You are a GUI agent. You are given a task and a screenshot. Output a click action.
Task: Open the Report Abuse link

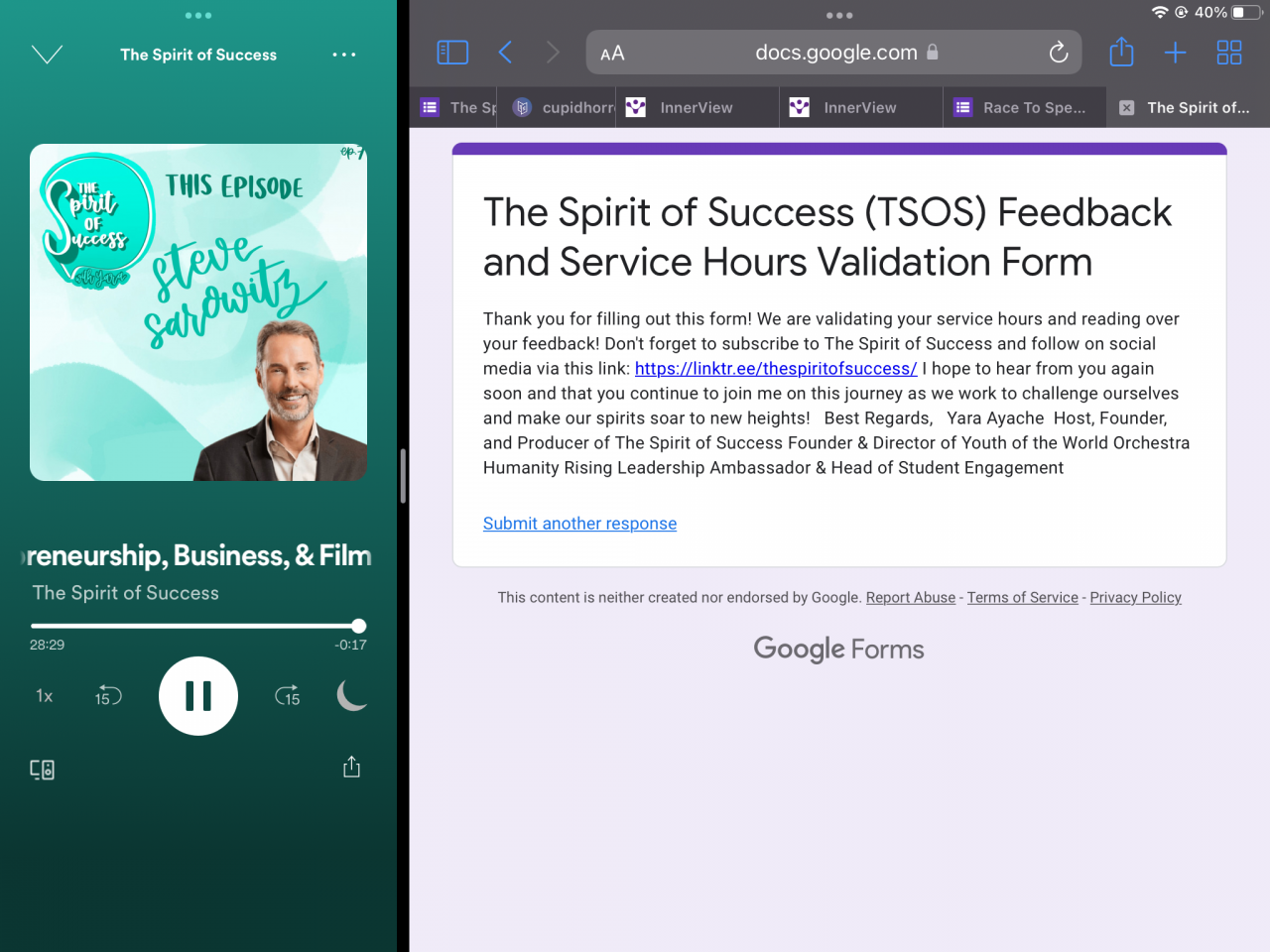click(911, 597)
